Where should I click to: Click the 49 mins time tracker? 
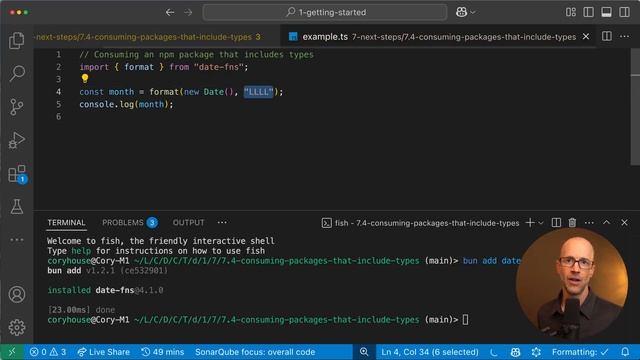click(162, 352)
